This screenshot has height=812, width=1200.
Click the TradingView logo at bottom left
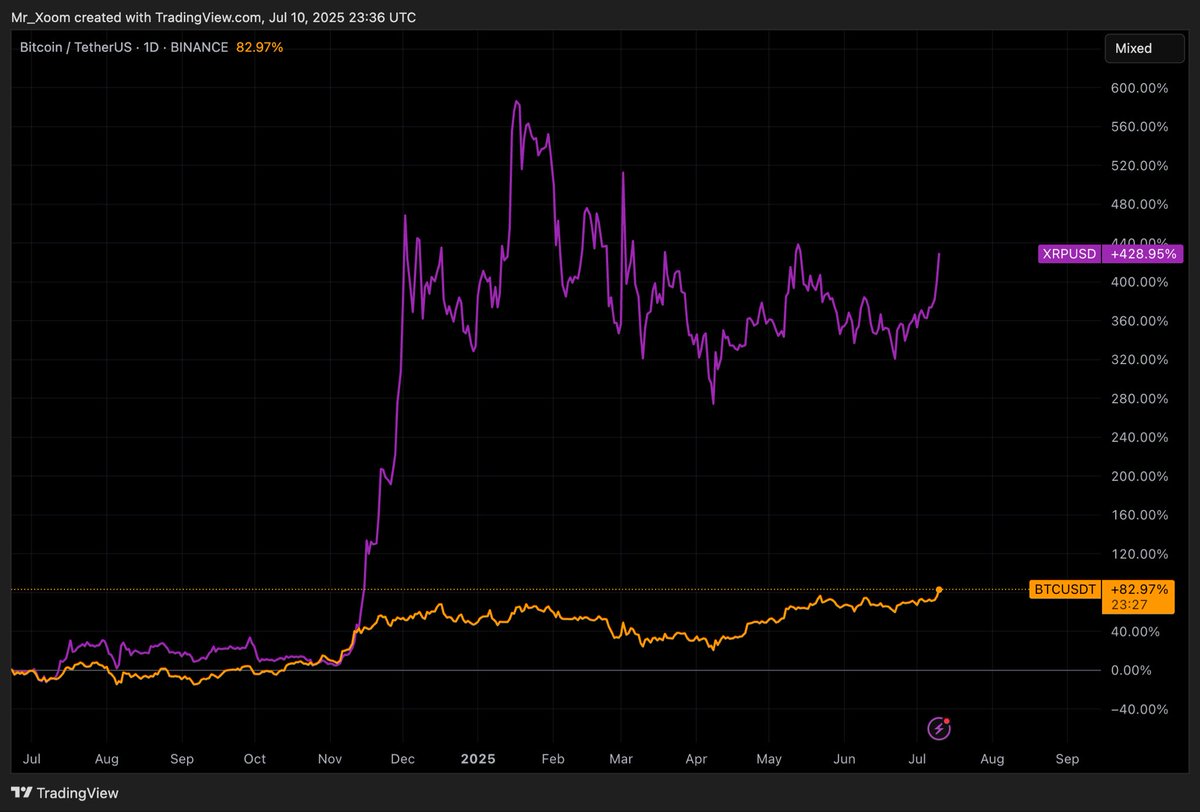click(x=65, y=792)
